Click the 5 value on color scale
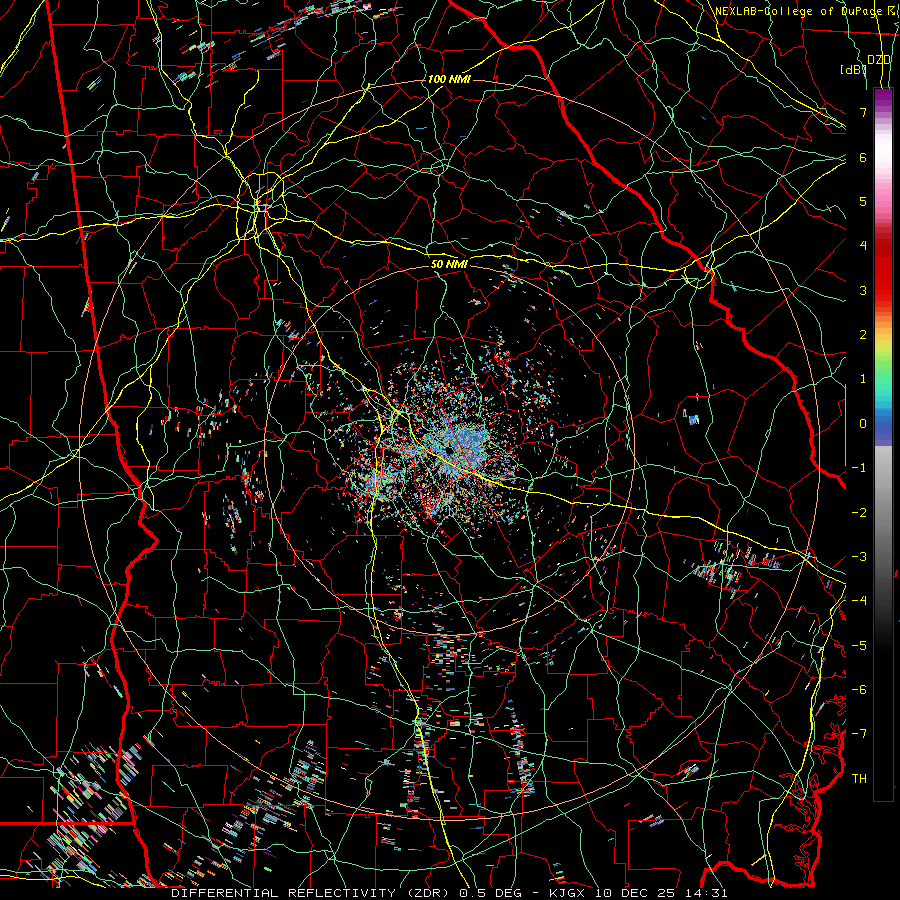Screen dimensions: 900x900 click(x=863, y=201)
